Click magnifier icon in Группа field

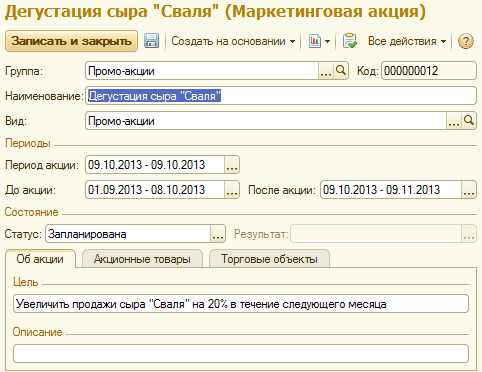click(341, 70)
